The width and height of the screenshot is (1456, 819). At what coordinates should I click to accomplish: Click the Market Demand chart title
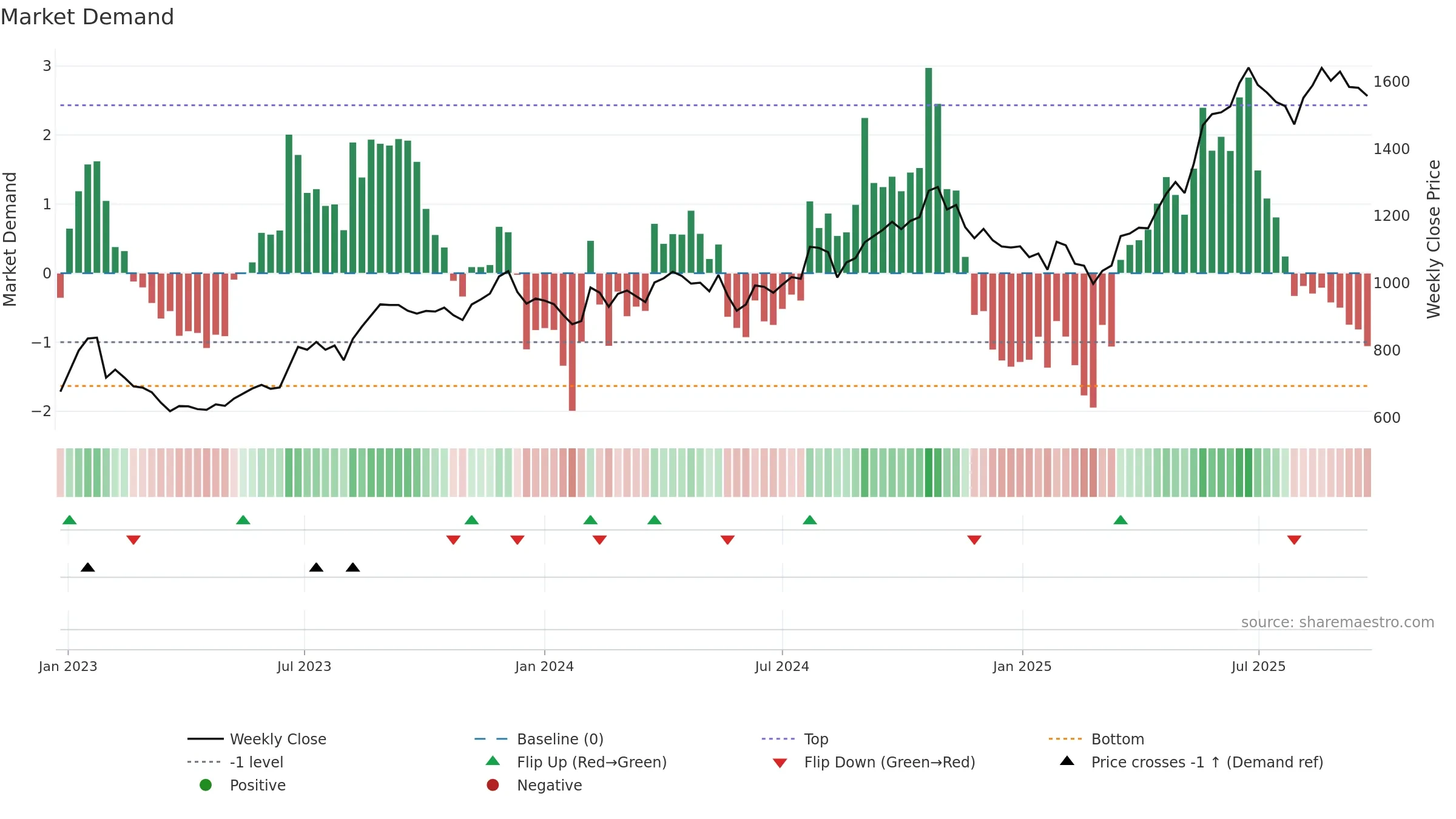tap(87, 17)
